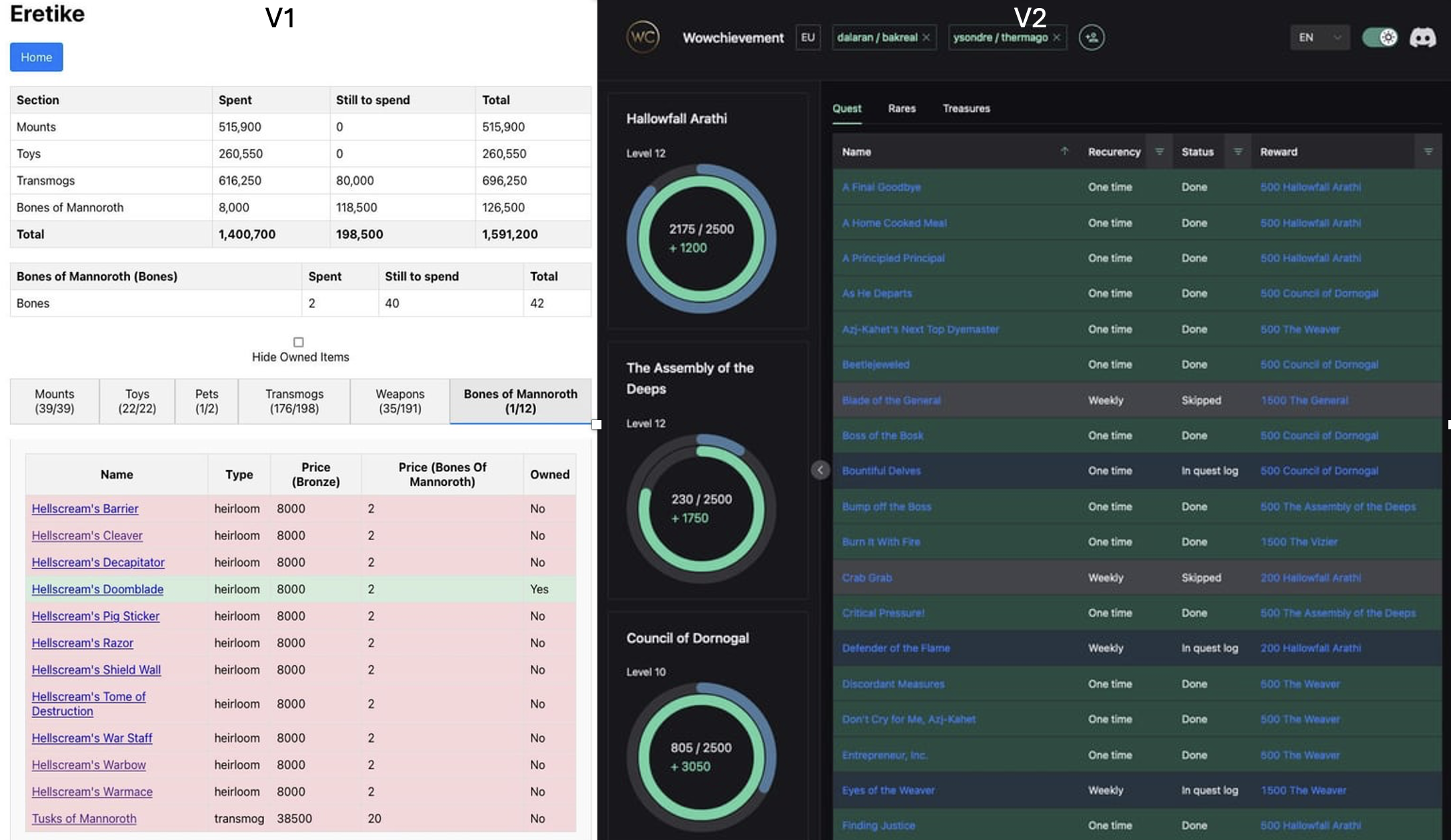Image resolution: width=1451 pixels, height=840 pixels.
Task: Open the A Final Goodbye quest link
Action: [x=882, y=187]
